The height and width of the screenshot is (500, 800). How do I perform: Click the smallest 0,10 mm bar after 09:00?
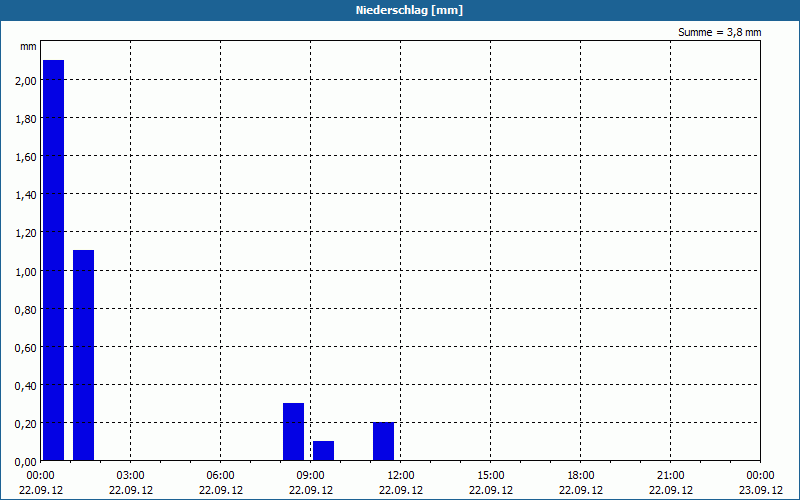tap(323, 451)
